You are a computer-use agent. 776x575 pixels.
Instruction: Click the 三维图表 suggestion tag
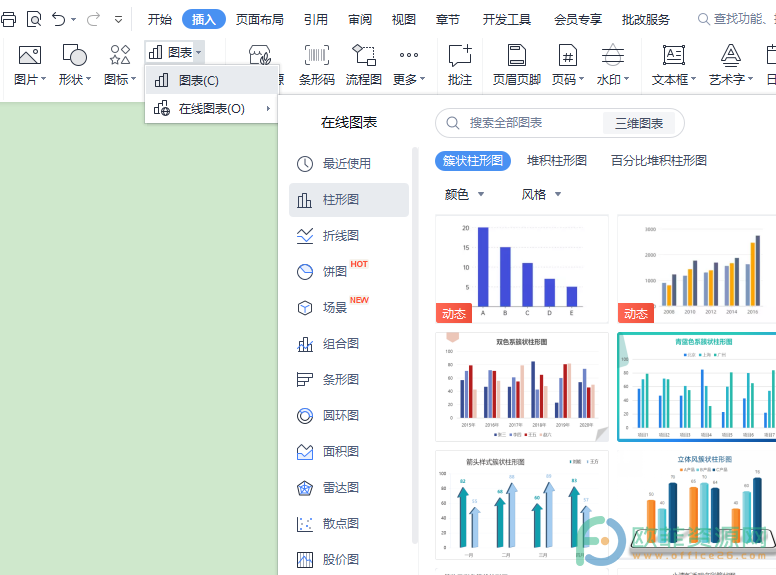coord(638,123)
